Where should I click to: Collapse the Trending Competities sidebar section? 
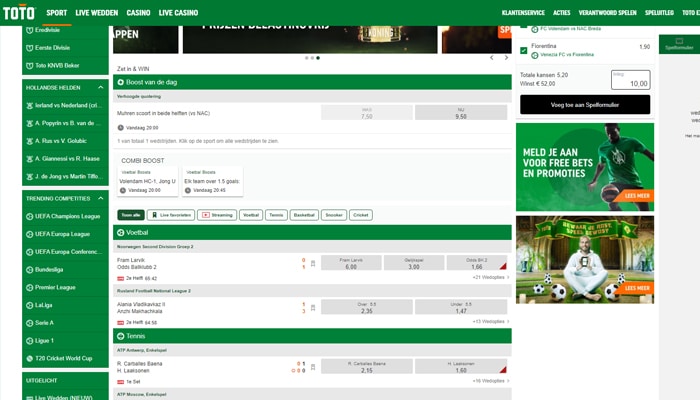[100, 198]
